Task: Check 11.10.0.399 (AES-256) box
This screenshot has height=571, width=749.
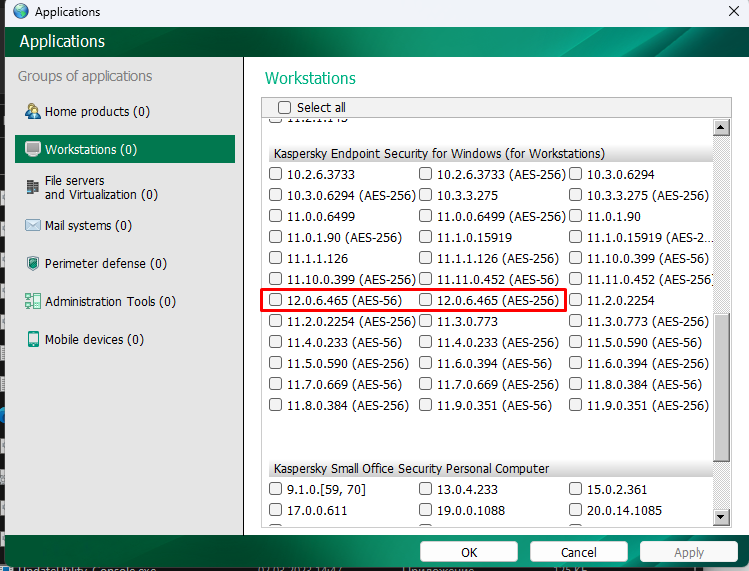Action: pos(275,279)
